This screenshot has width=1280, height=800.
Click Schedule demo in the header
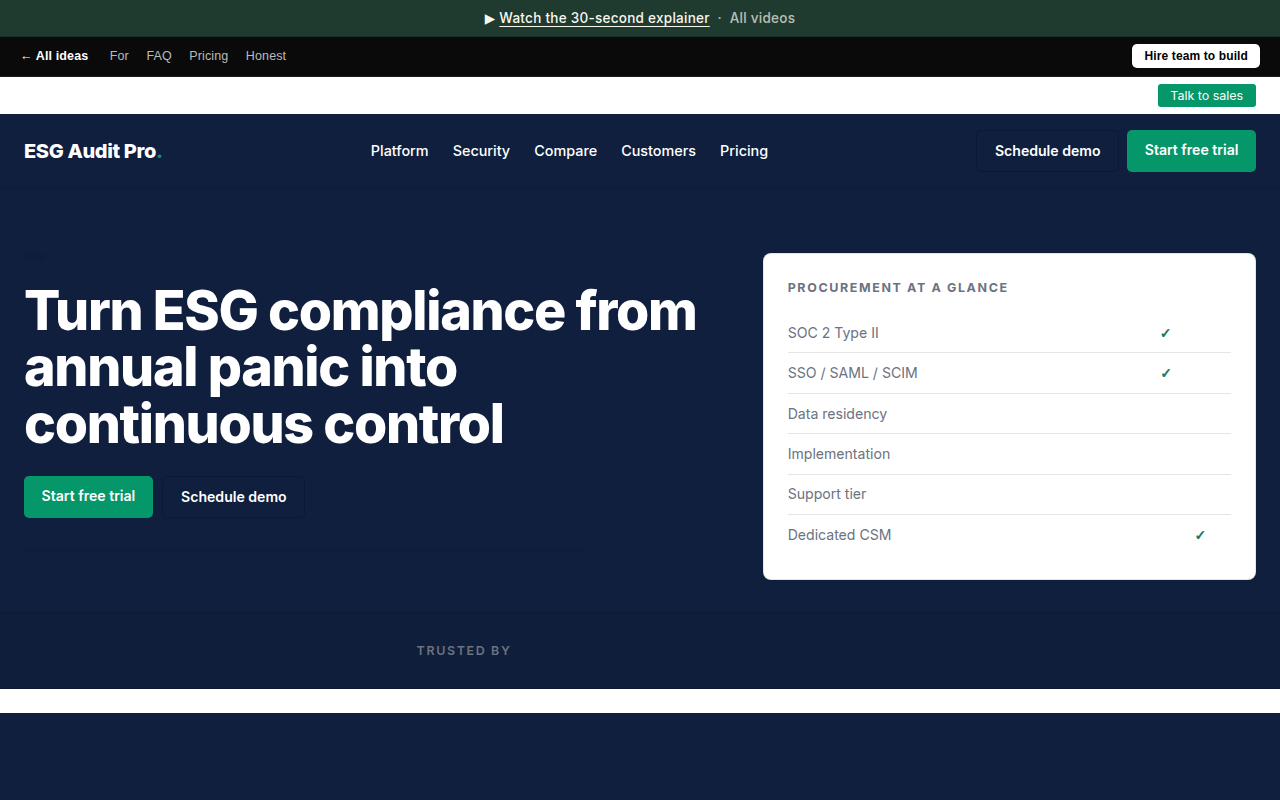pyautogui.click(x=1047, y=151)
